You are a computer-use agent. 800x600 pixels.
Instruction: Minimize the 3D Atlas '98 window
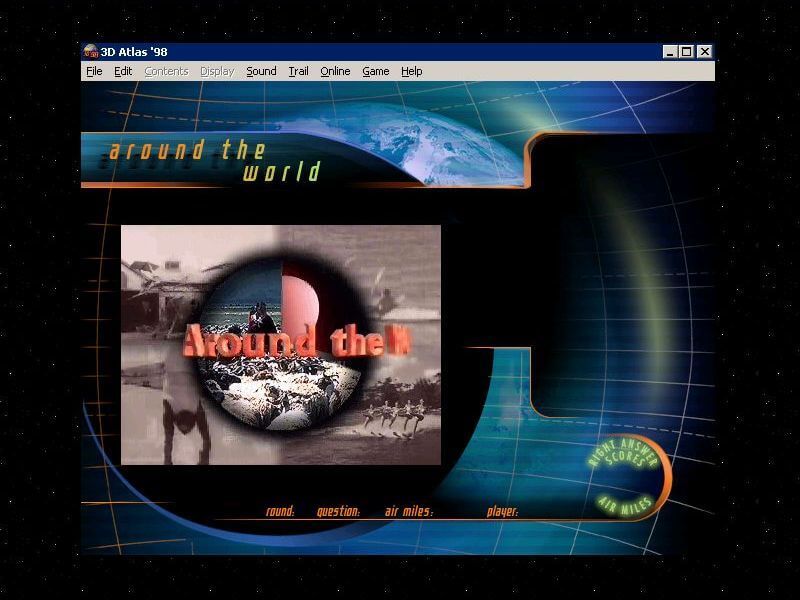670,52
